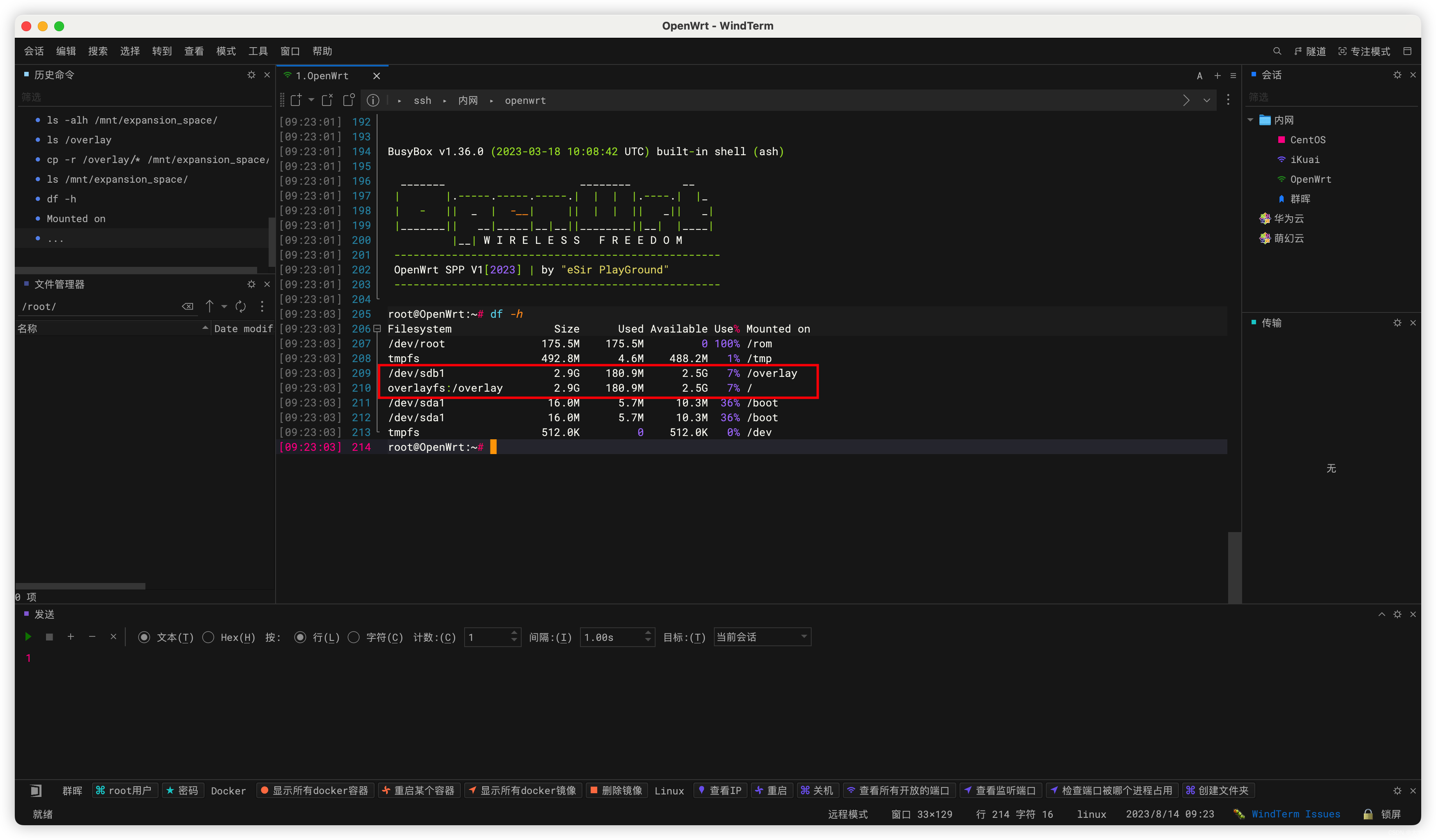This screenshot has width=1436, height=840.
Task: Click the 显示所有docker容器 quick command button
Action: pos(315,790)
